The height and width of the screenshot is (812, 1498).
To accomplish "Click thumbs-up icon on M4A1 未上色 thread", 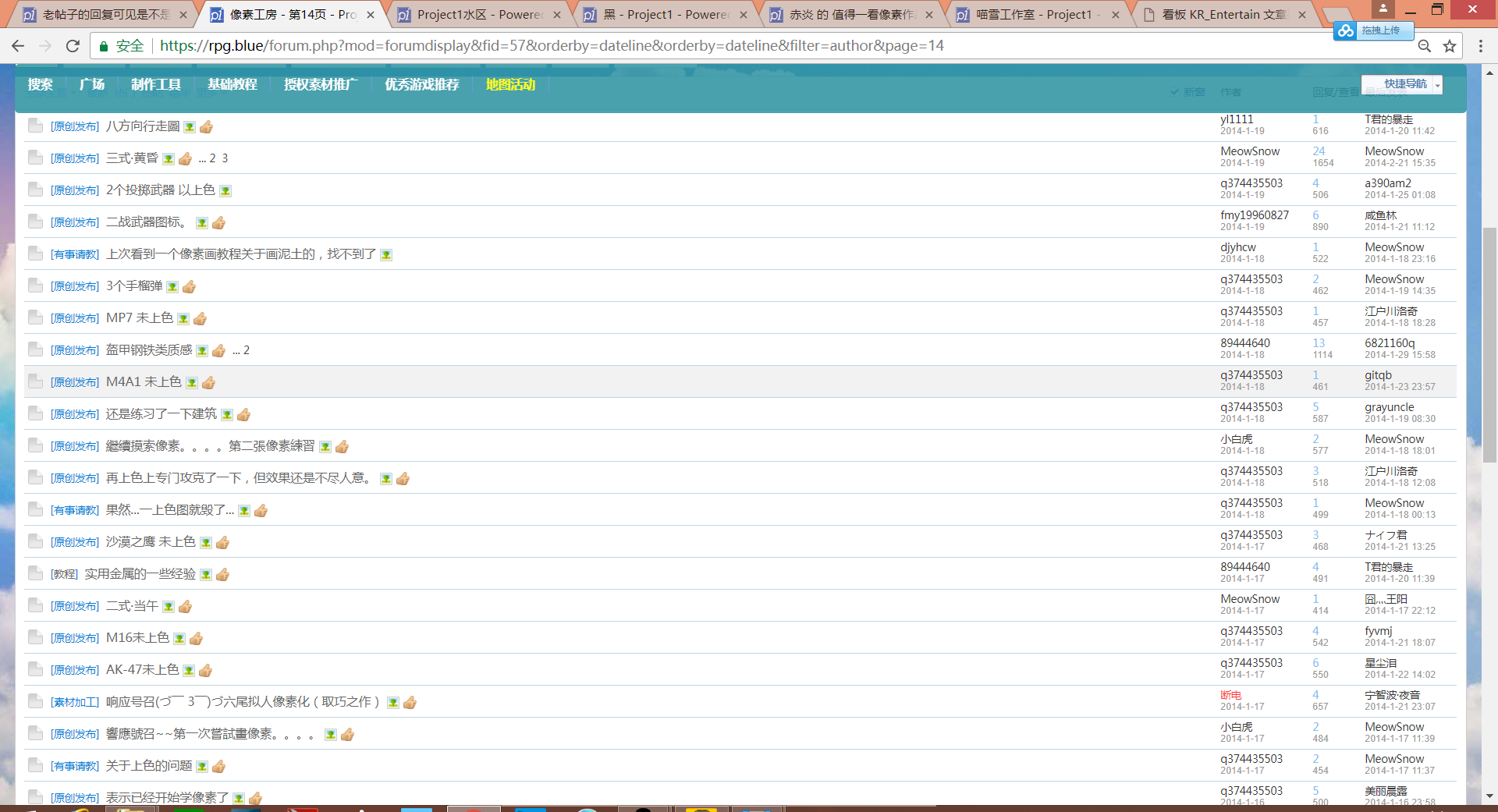I will [208, 382].
